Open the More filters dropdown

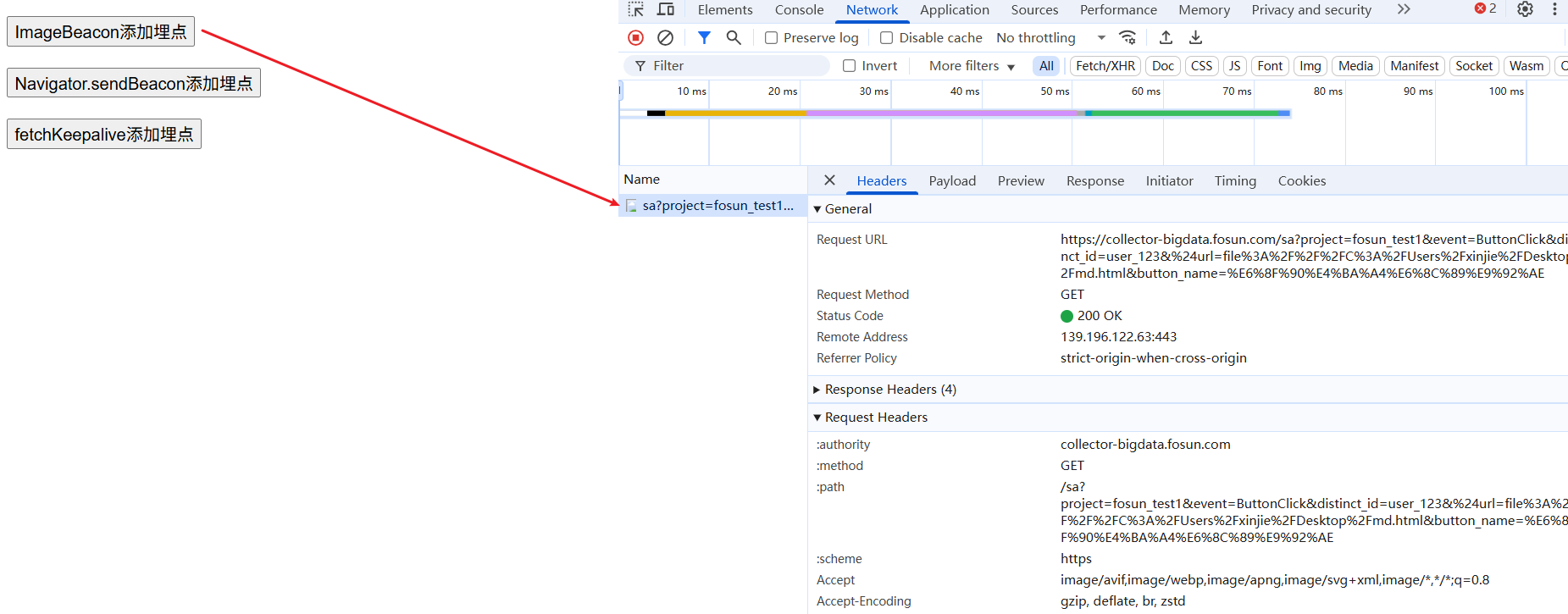point(971,66)
